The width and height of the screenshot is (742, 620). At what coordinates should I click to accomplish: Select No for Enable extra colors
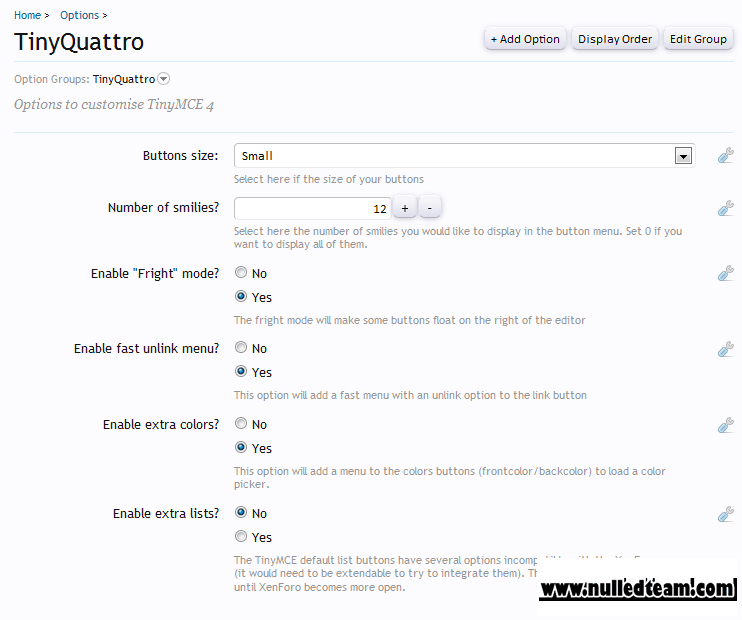(241, 423)
